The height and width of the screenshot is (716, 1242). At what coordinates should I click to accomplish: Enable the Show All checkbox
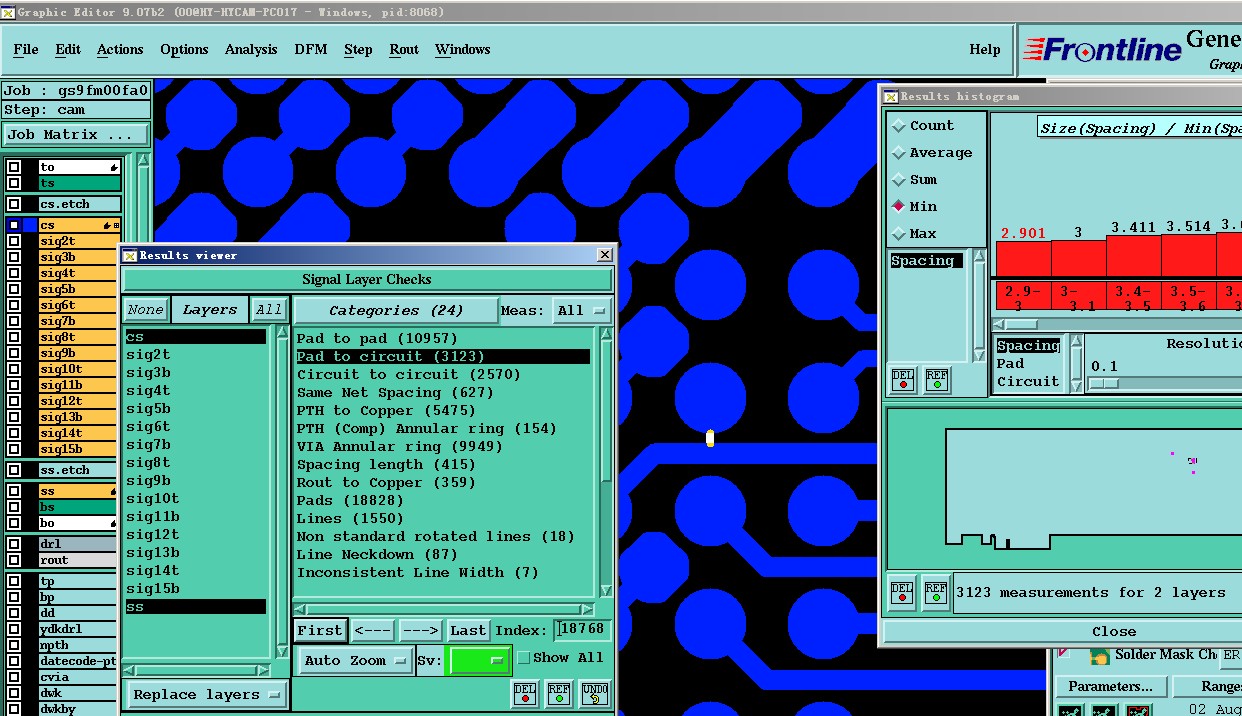click(523, 658)
